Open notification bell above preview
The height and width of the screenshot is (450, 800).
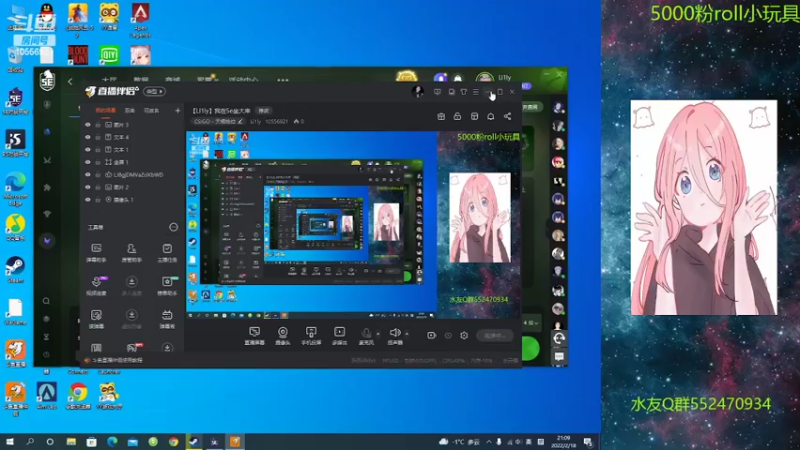tap(490, 116)
